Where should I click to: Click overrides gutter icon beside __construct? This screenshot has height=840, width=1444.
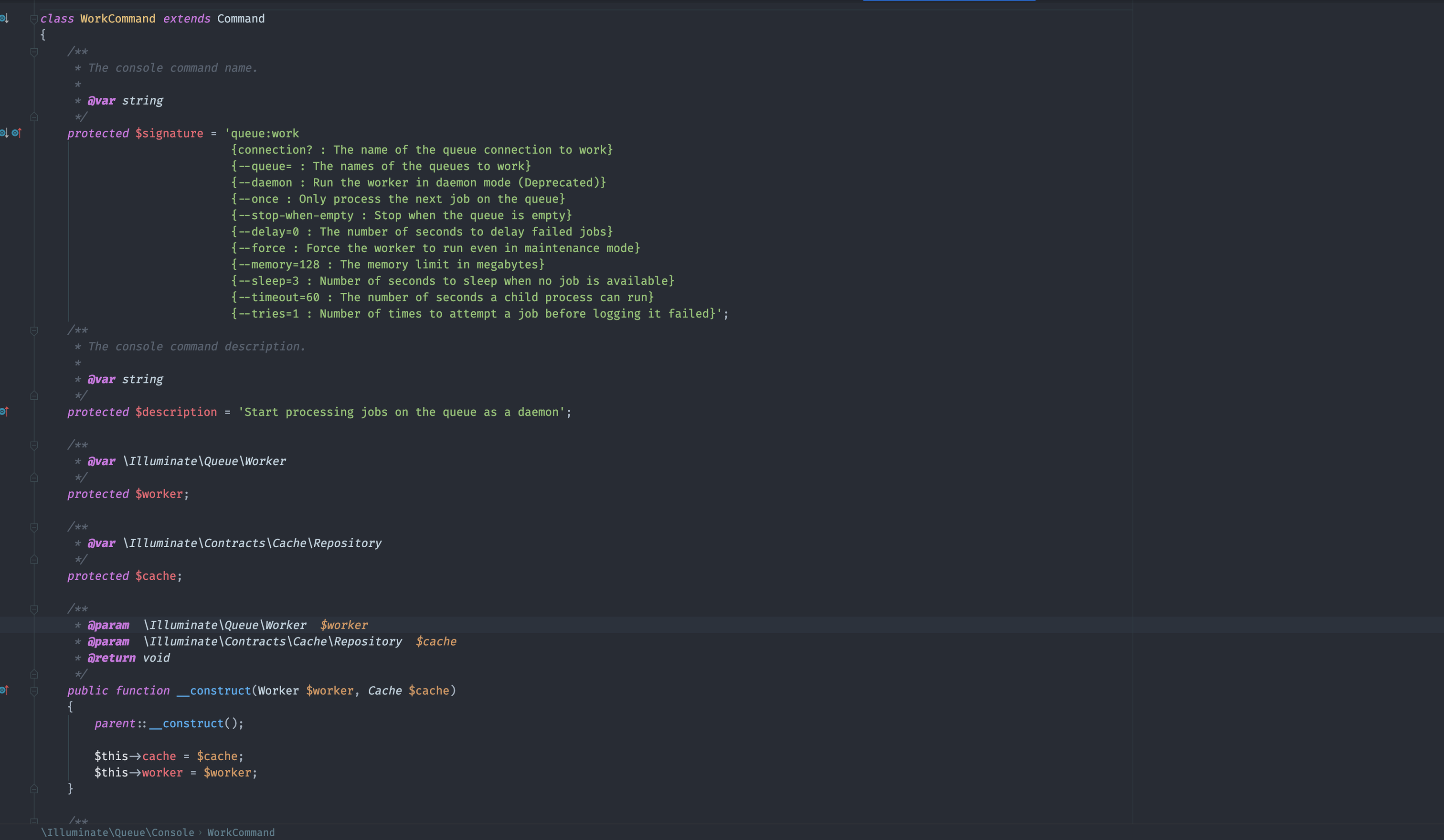pyautogui.click(x=4, y=690)
